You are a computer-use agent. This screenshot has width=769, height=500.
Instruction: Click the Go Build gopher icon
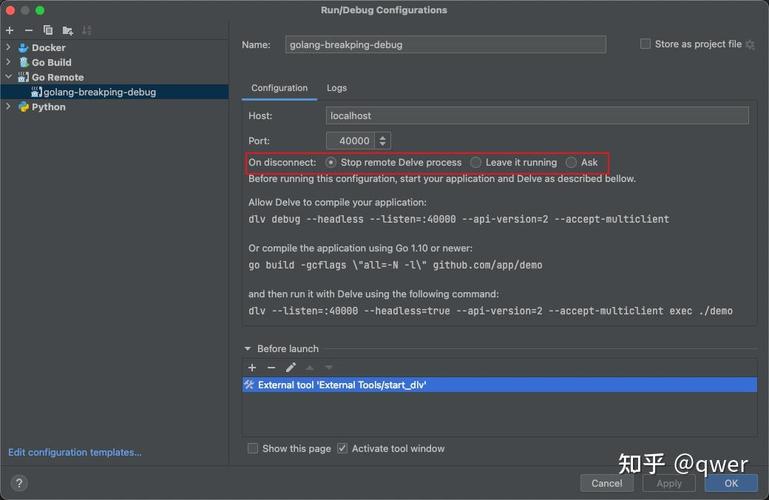click(x=24, y=62)
